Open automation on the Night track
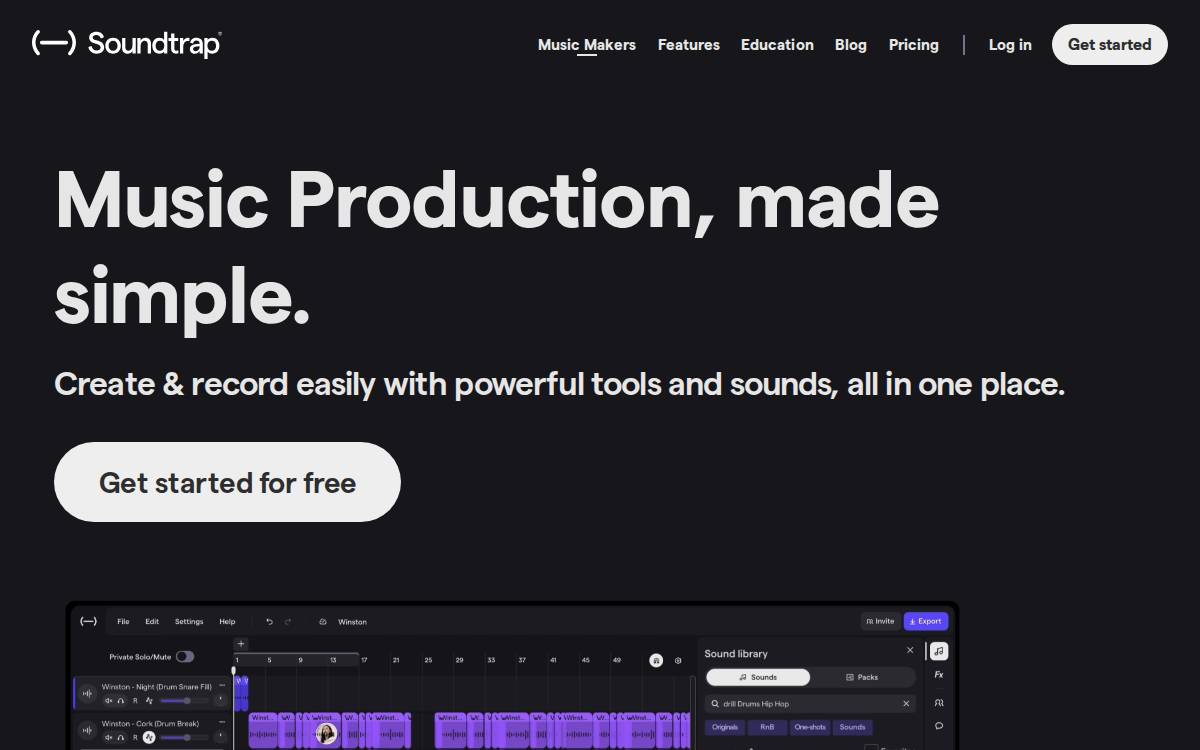 (149, 700)
